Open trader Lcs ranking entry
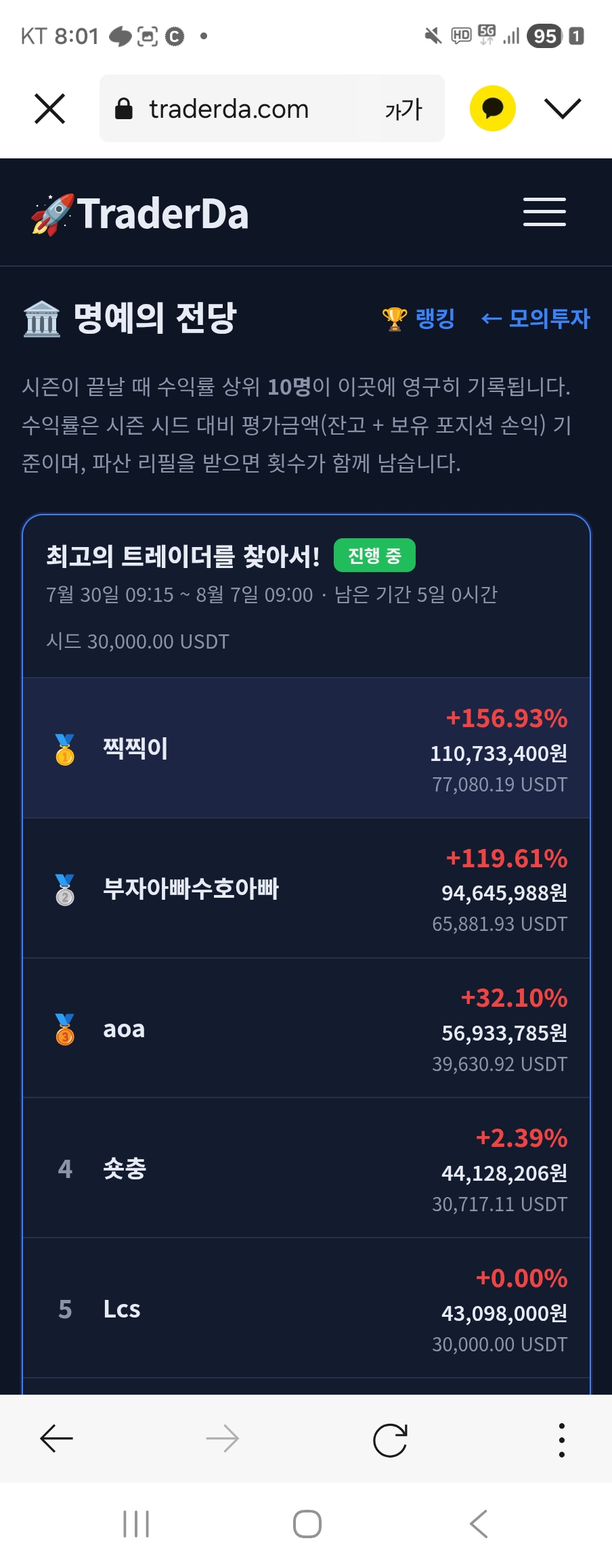612x1568 pixels. pyautogui.click(x=306, y=1309)
